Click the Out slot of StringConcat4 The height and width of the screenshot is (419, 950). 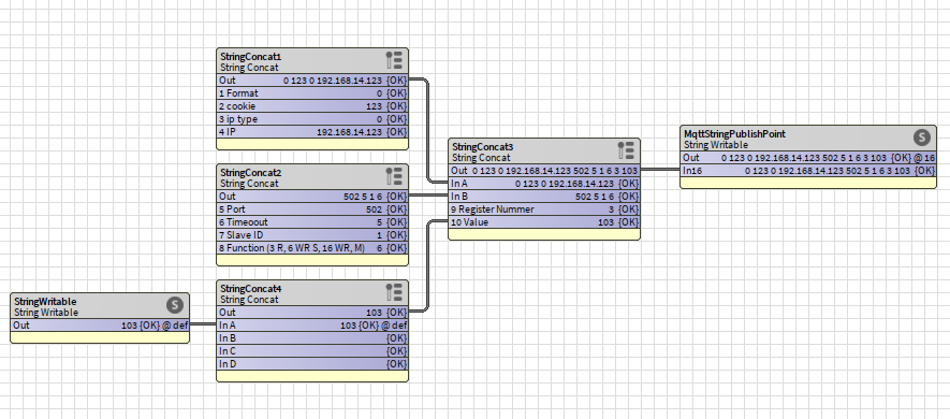tap(313, 312)
